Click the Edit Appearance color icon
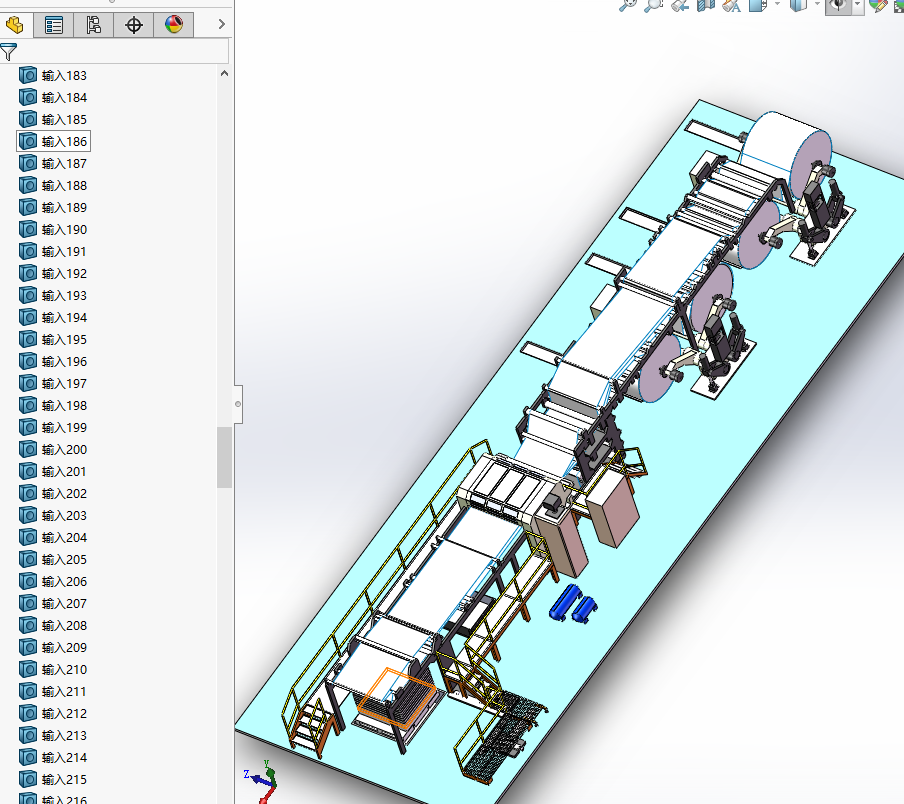 point(878,5)
